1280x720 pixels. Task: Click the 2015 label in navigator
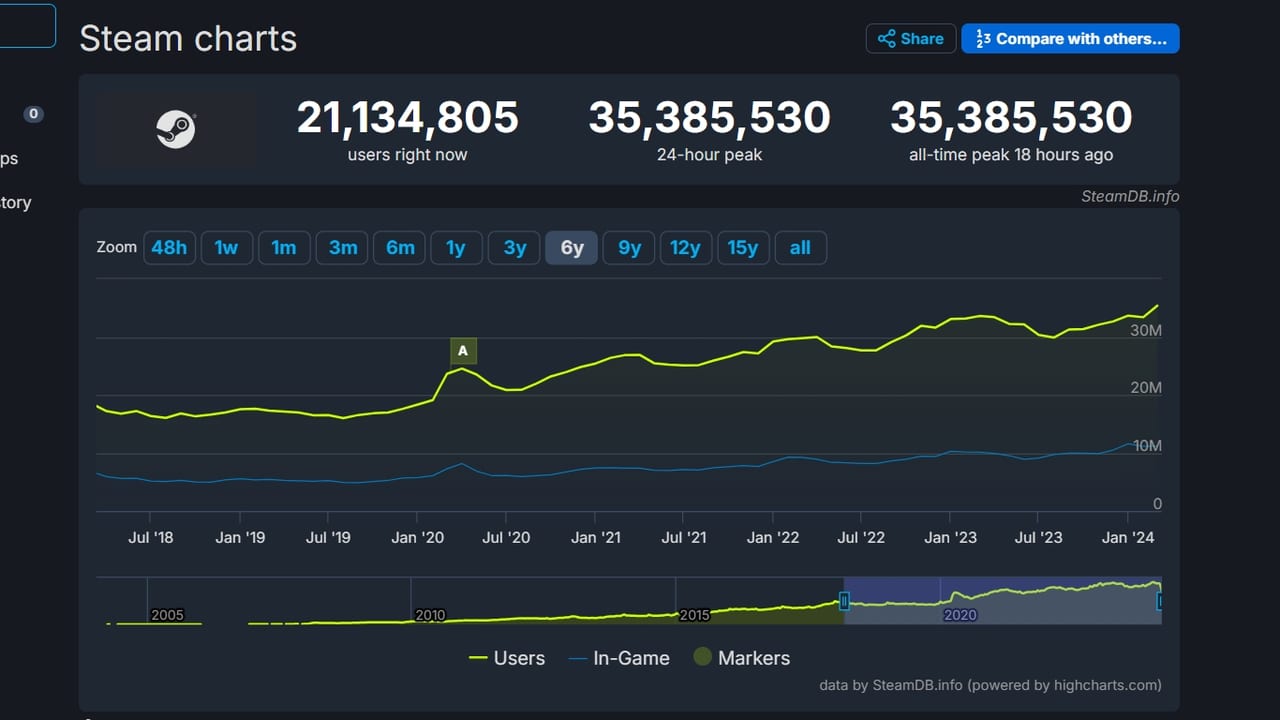695,615
